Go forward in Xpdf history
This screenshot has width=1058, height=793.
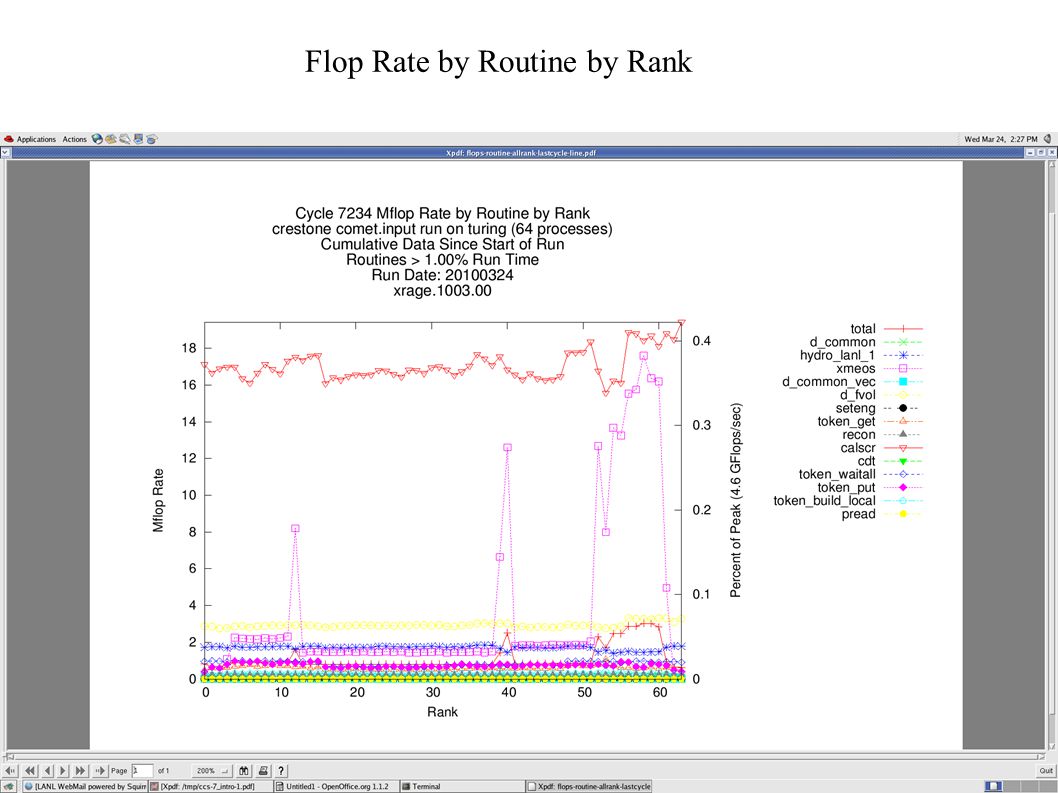(x=100, y=770)
